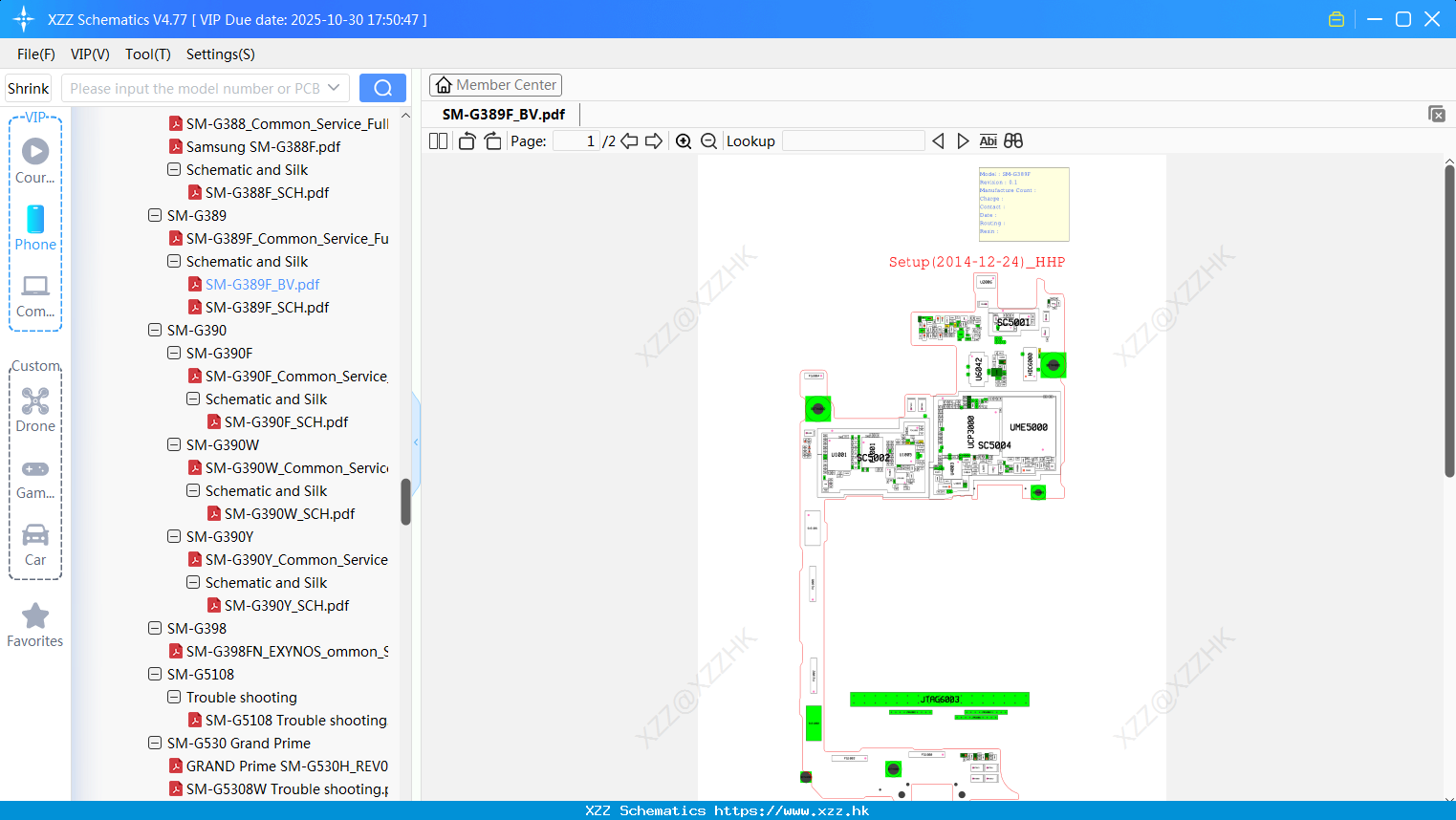Open the model number dropdown arrow
1456x820 pixels.
334,88
